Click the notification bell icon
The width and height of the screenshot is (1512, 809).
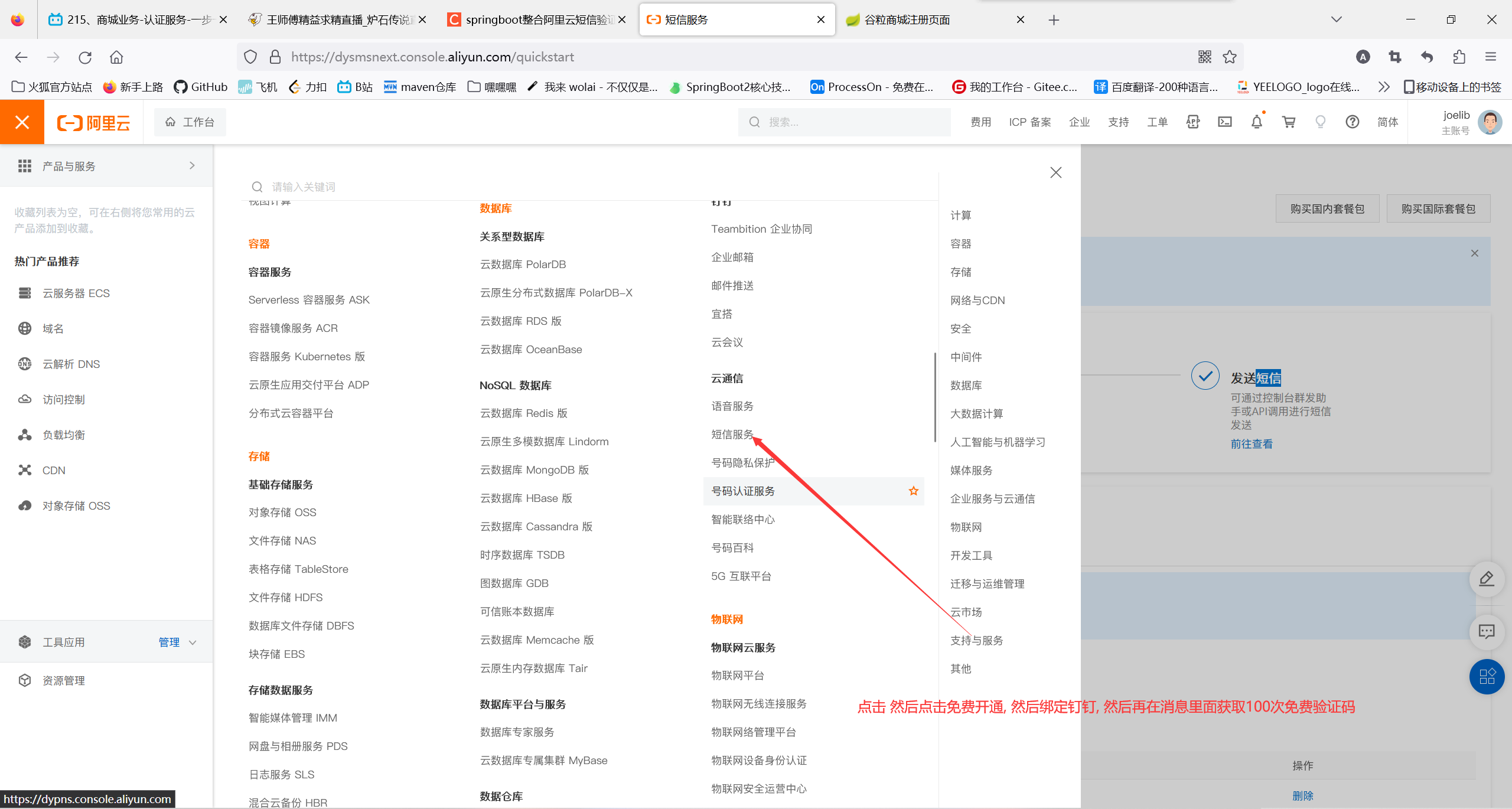tap(1256, 122)
